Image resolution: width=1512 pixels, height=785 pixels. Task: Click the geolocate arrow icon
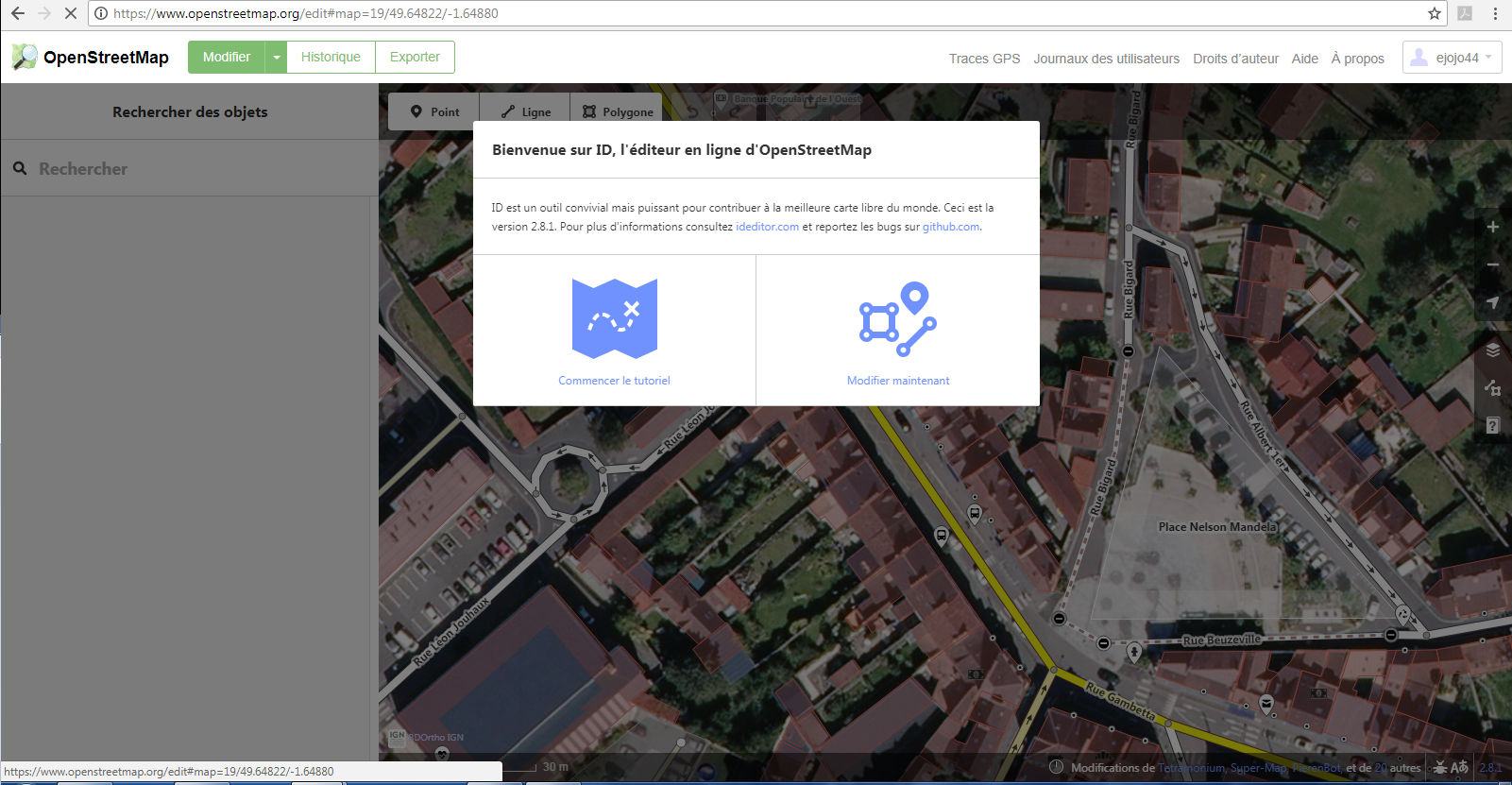[1493, 302]
